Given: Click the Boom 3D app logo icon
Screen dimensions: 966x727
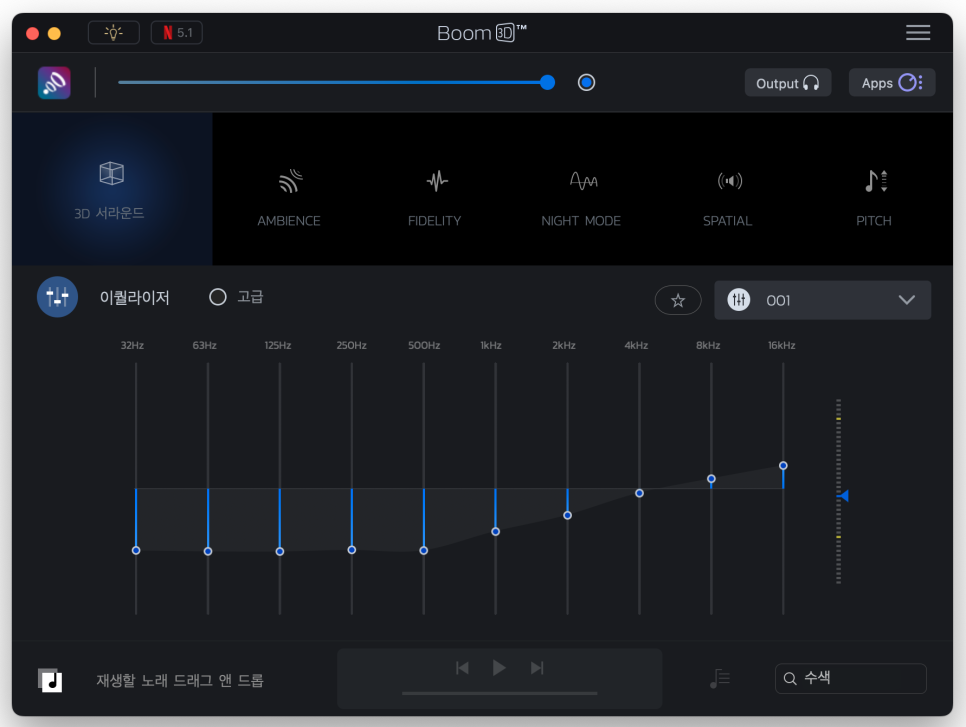Looking at the screenshot, I should 54,83.
